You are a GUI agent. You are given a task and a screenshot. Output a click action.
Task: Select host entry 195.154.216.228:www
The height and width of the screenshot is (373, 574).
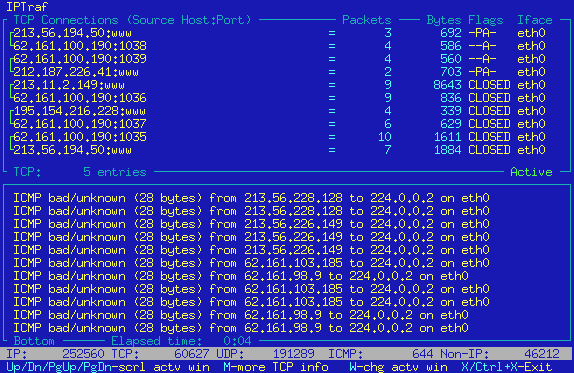(79, 111)
